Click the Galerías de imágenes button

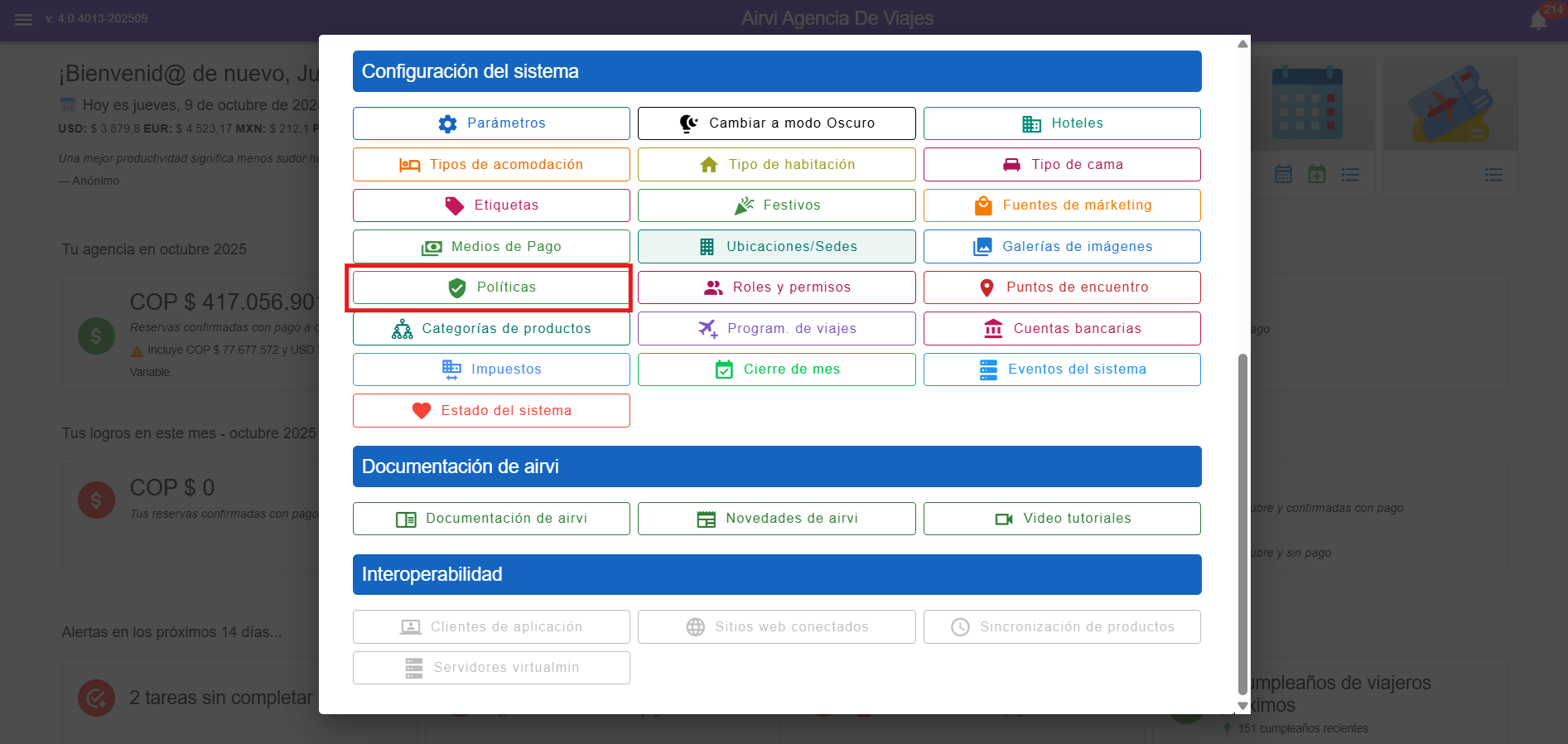click(1061, 247)
